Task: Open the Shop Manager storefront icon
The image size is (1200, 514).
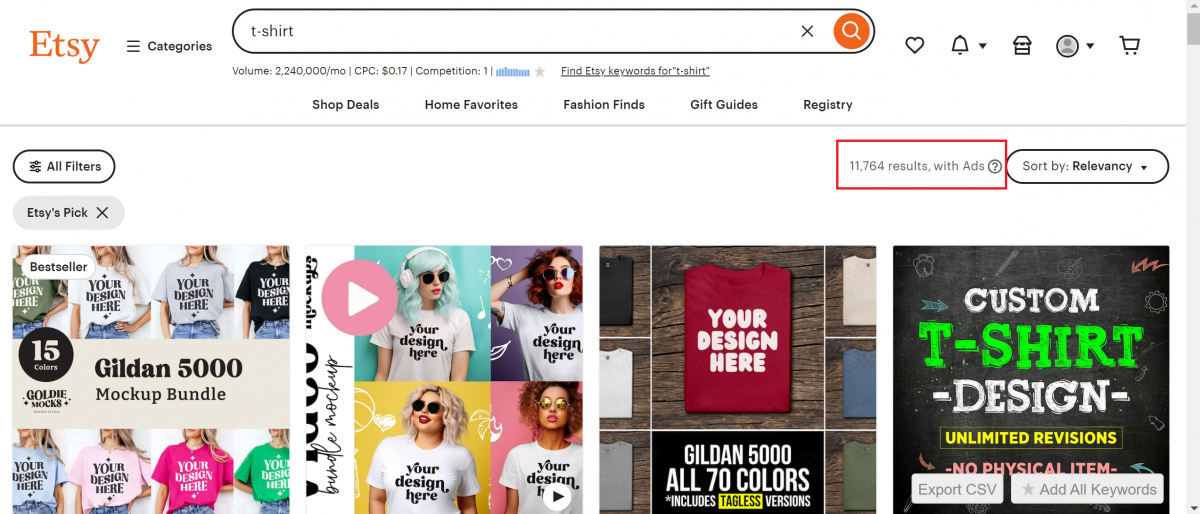Action: [1021, 45]
